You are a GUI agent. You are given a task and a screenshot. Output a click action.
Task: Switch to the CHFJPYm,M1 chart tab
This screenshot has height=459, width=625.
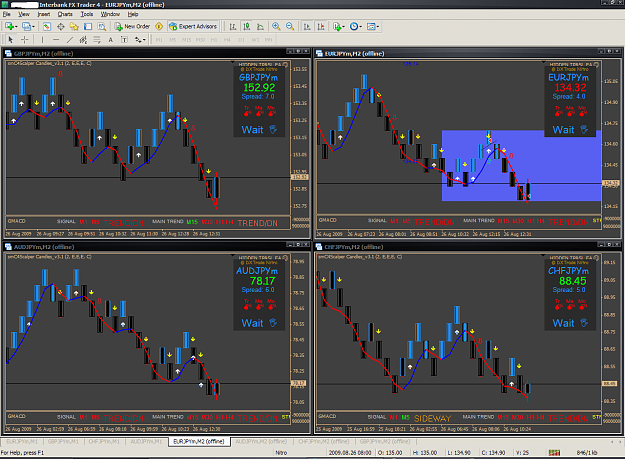pyautogui.click(x=104, y=441)
